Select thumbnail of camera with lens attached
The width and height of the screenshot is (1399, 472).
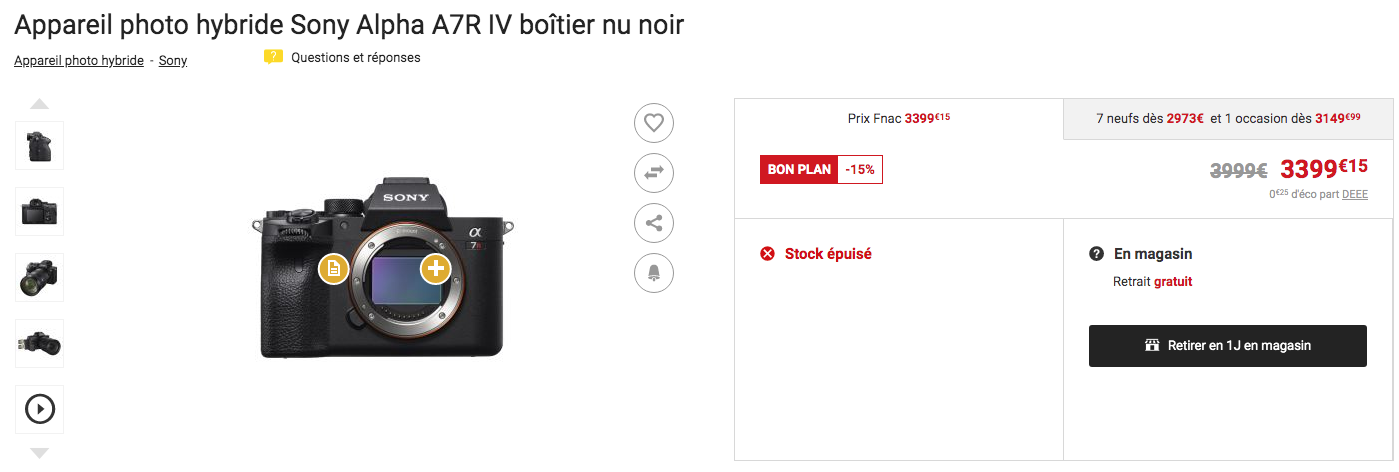click(40, 277)
